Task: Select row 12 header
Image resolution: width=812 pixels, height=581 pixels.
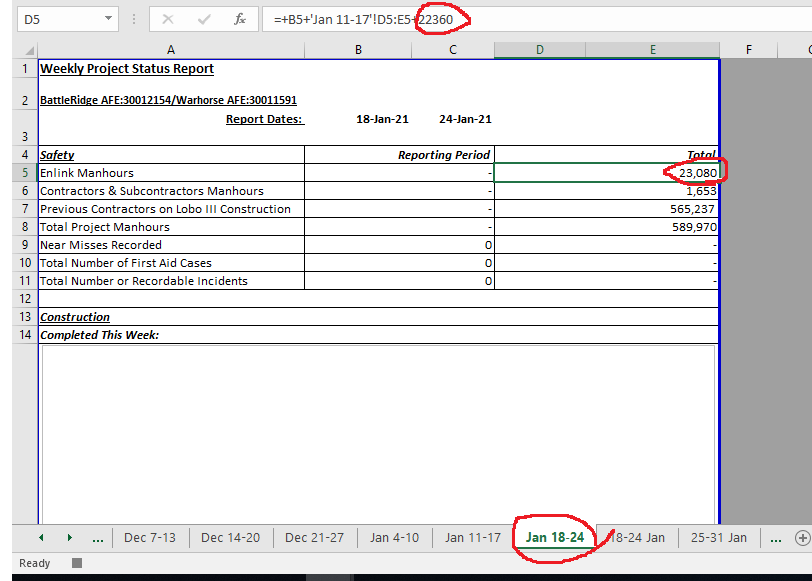Action: [25, 299]
